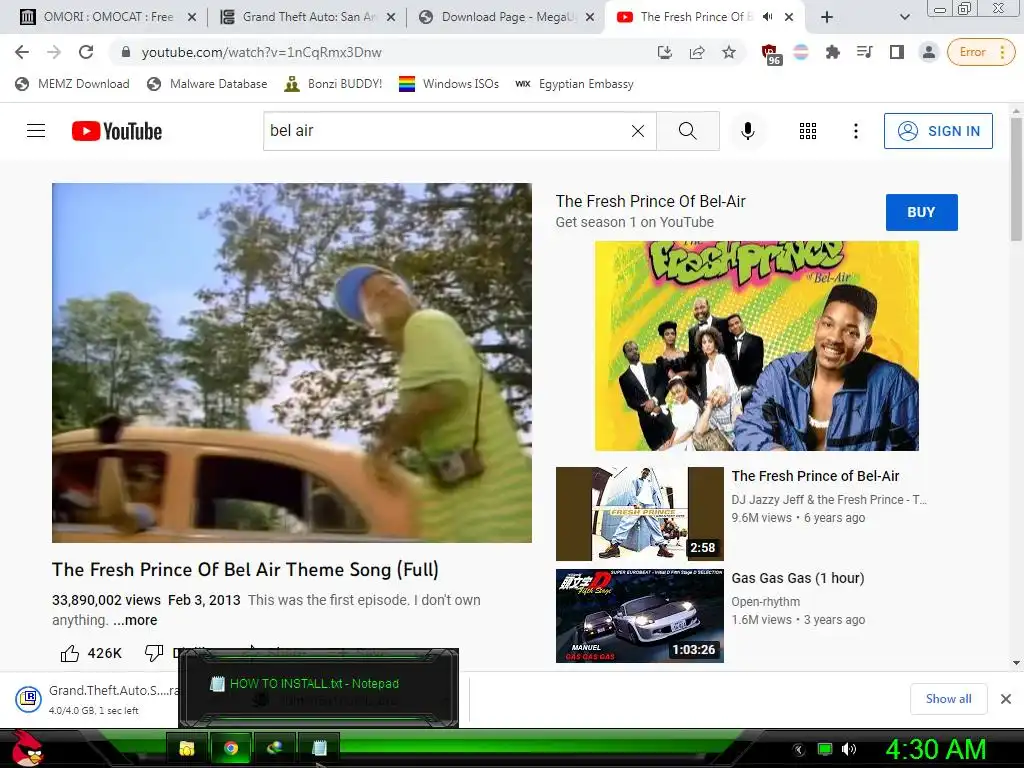This screenshot has width=1024, height=768.
Task: Open the Angry Birds start button
Action: click(x=27, y=748)
